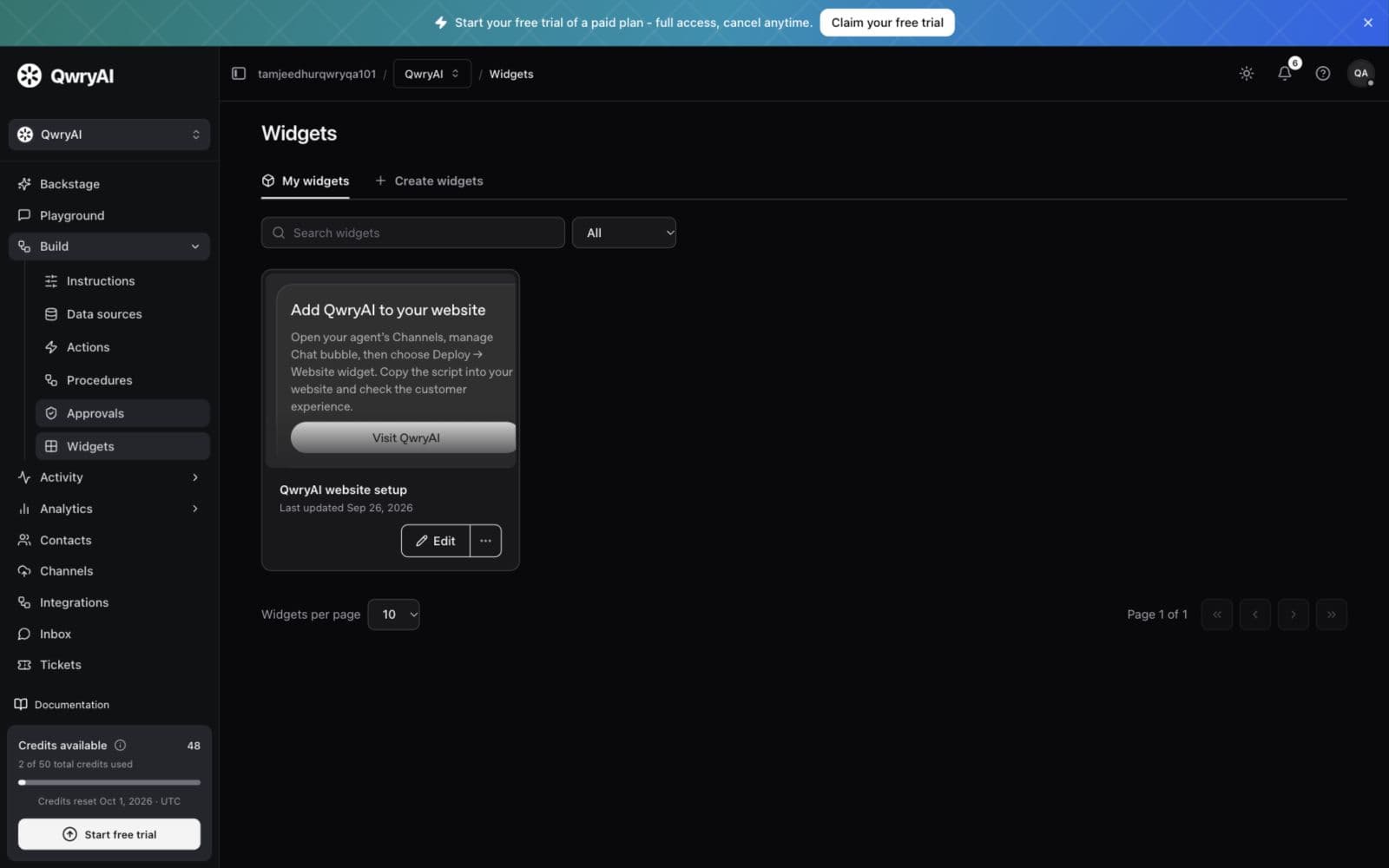Open the QwryAI breadcrumb dropdown
This screenshot has width=1389, height=868.
(432, 74)
